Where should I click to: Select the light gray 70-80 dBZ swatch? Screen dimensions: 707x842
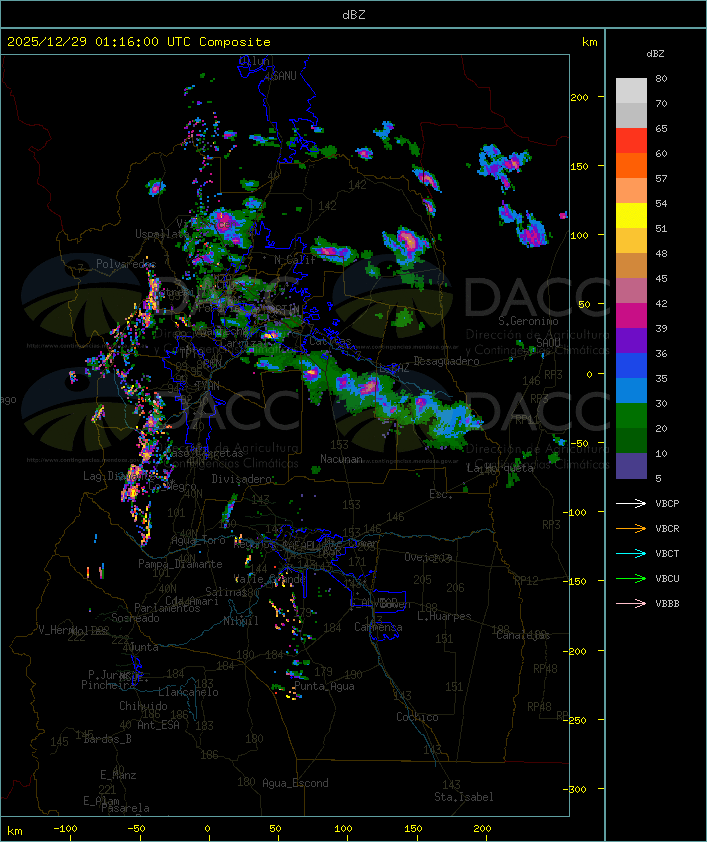(x=631, y=91)
